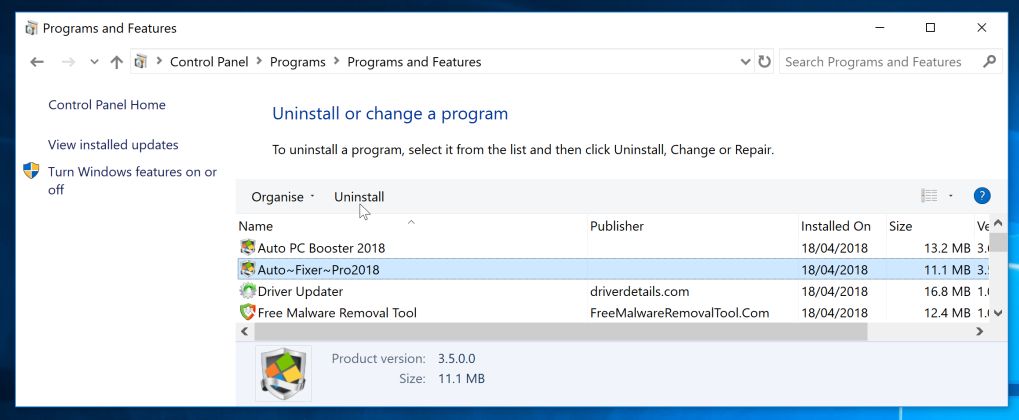Click the back navigation arrow
Image resolution: width=1019 pixels, height=420 pixels.
point(37,62)
